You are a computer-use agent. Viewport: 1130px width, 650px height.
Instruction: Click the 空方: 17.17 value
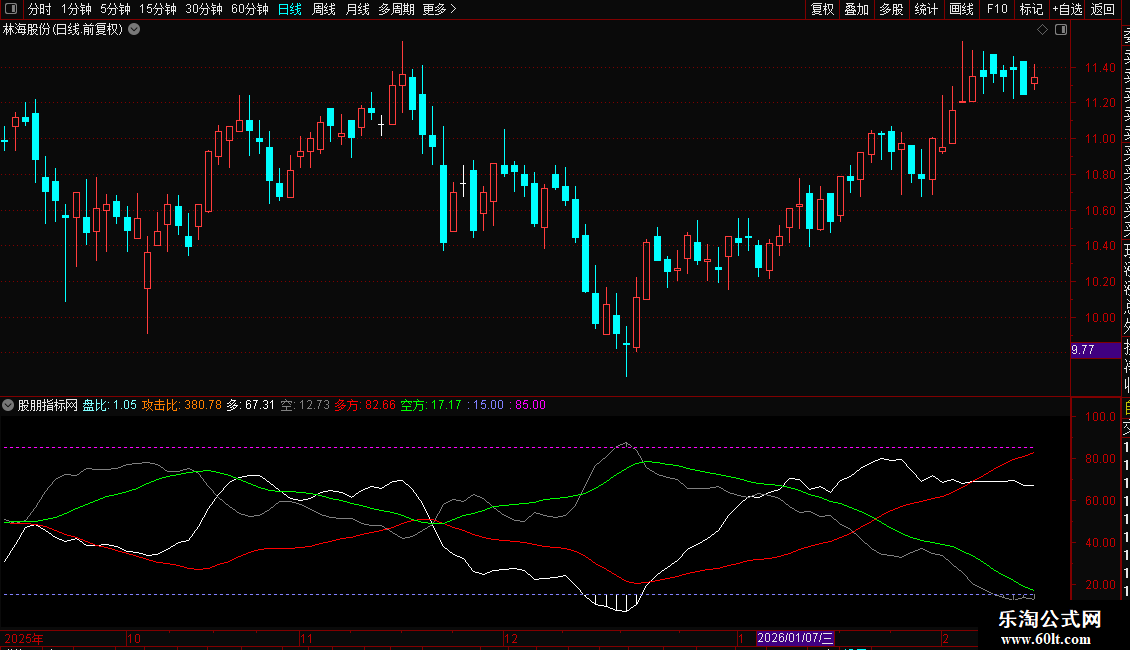pos(431,405)
